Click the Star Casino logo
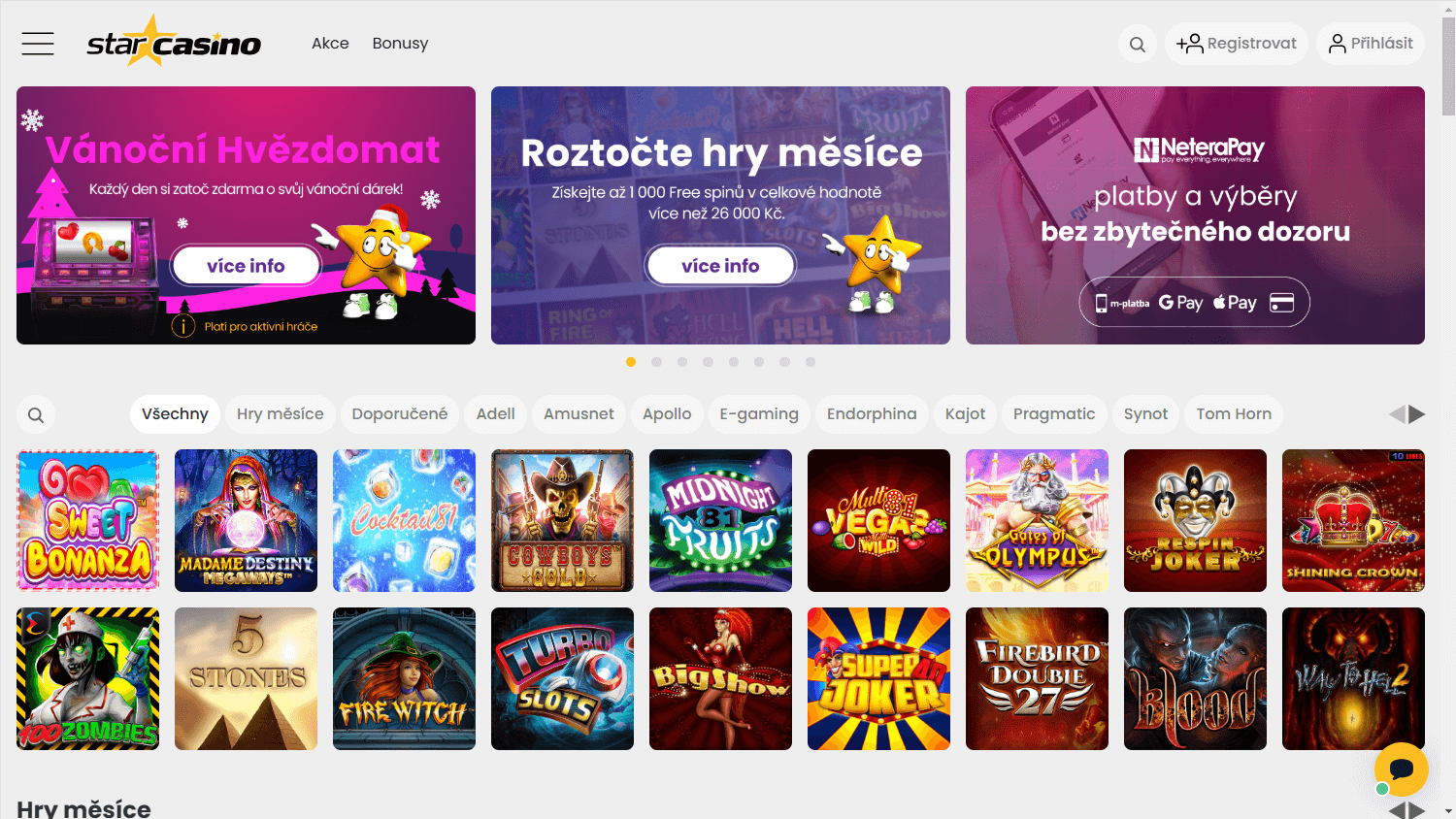1456x819 pixels. point(175,43)
